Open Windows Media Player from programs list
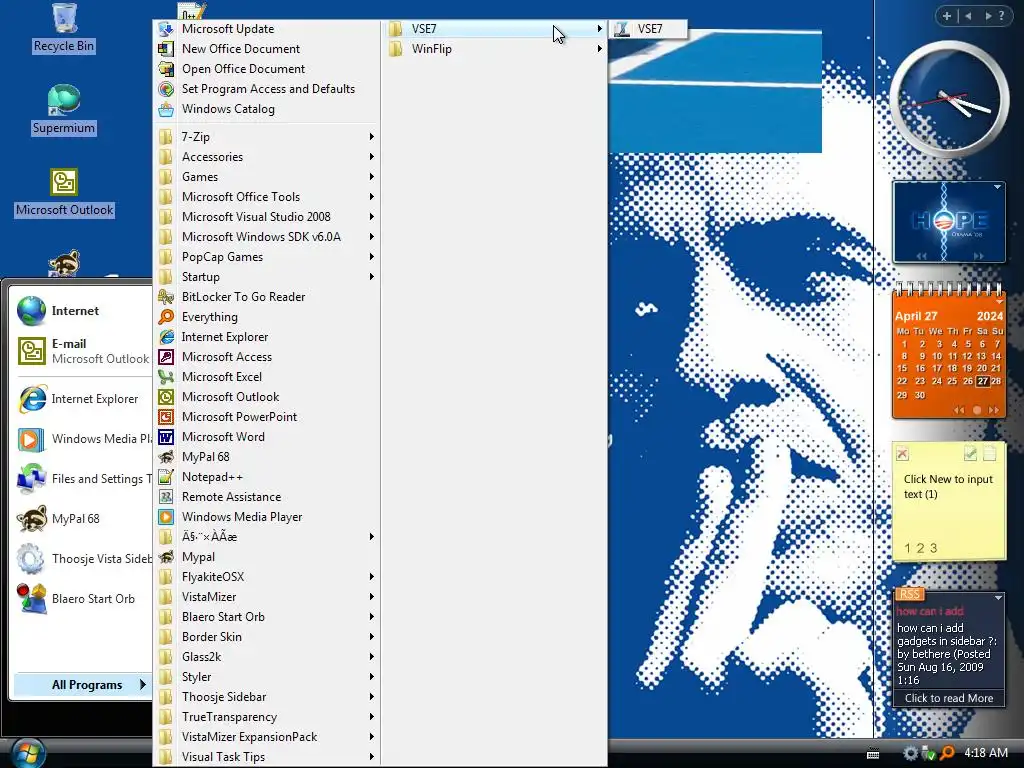The image size is (1024, 768). point(267,517)
